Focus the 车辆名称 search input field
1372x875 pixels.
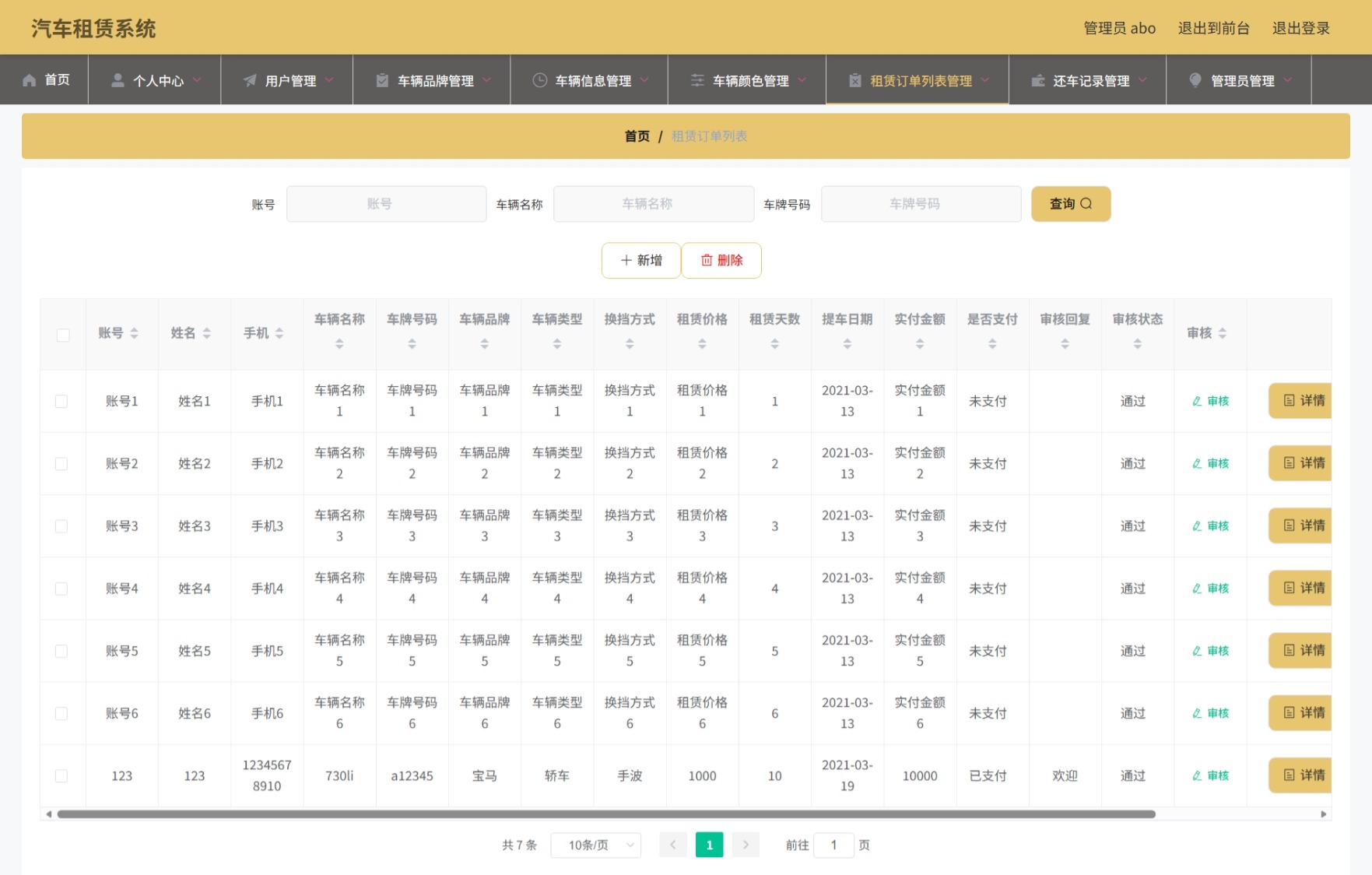point(654,204)
